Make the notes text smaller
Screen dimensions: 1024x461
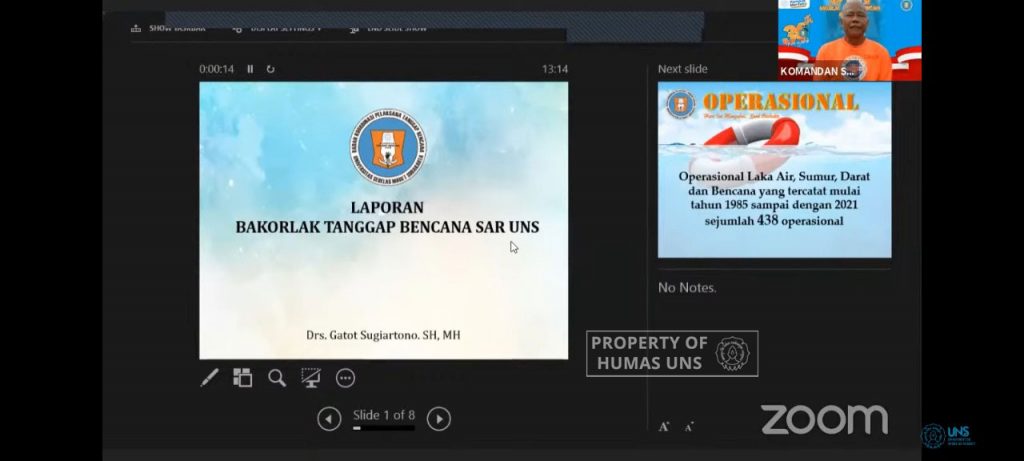(x=688, y=427)
